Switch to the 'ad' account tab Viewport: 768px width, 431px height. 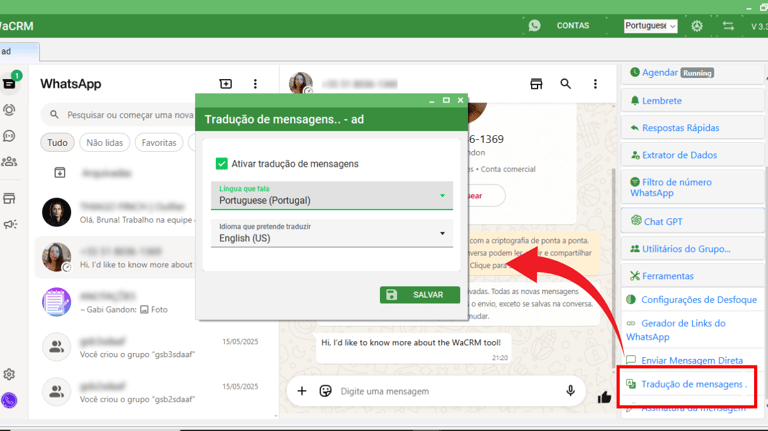coord(19,51)
